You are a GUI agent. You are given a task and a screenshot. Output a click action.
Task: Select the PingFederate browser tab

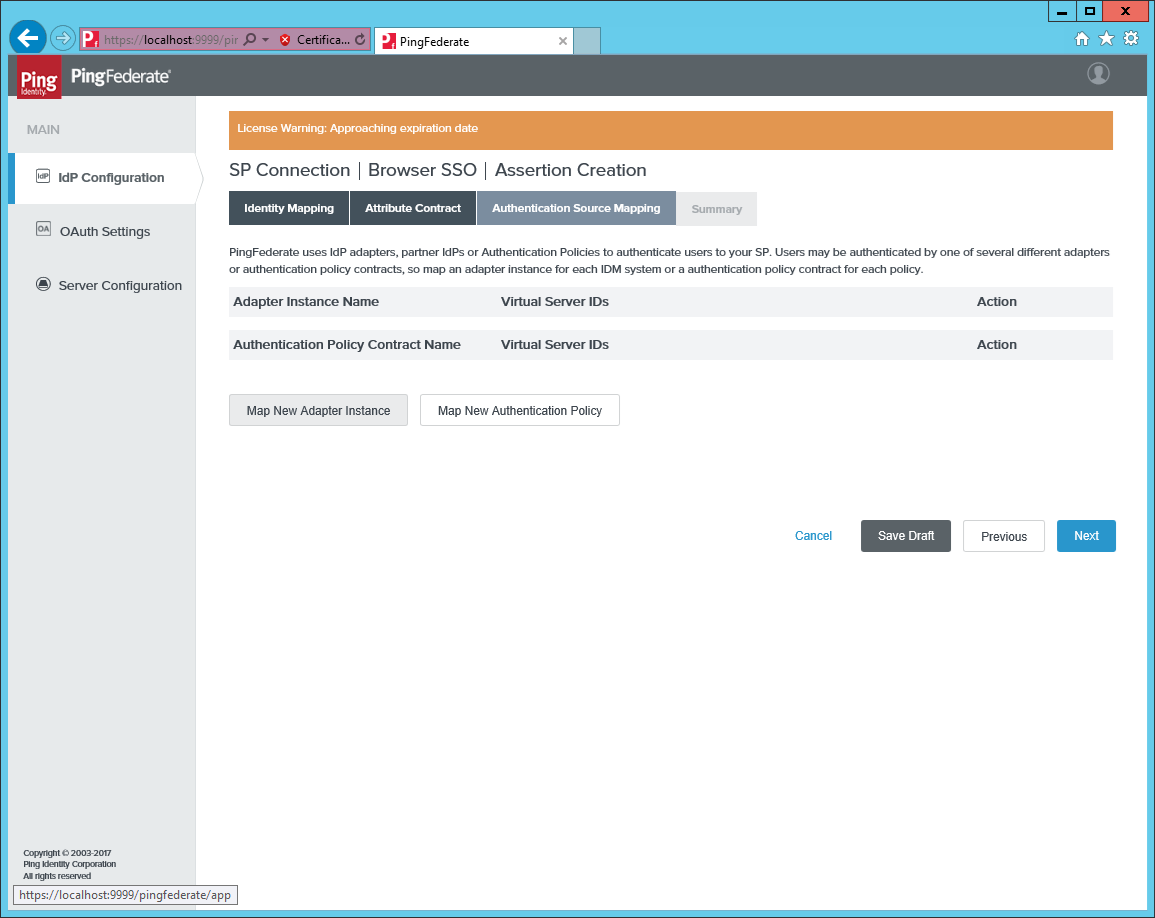point(473,41)
